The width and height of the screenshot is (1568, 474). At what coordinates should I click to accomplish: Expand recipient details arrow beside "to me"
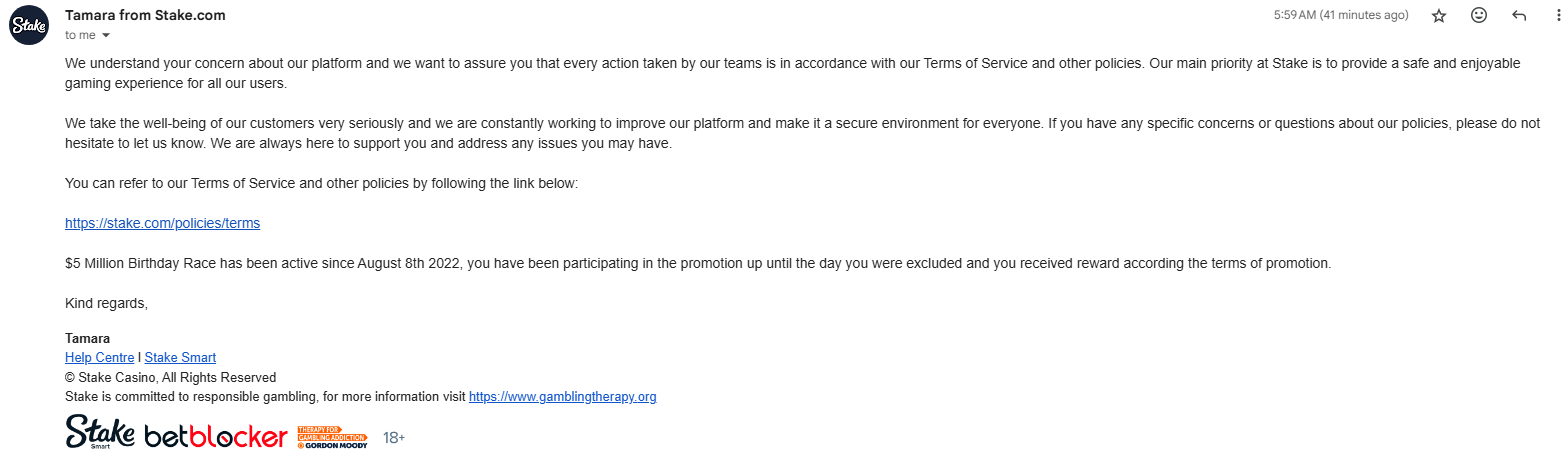pos(106,35)
